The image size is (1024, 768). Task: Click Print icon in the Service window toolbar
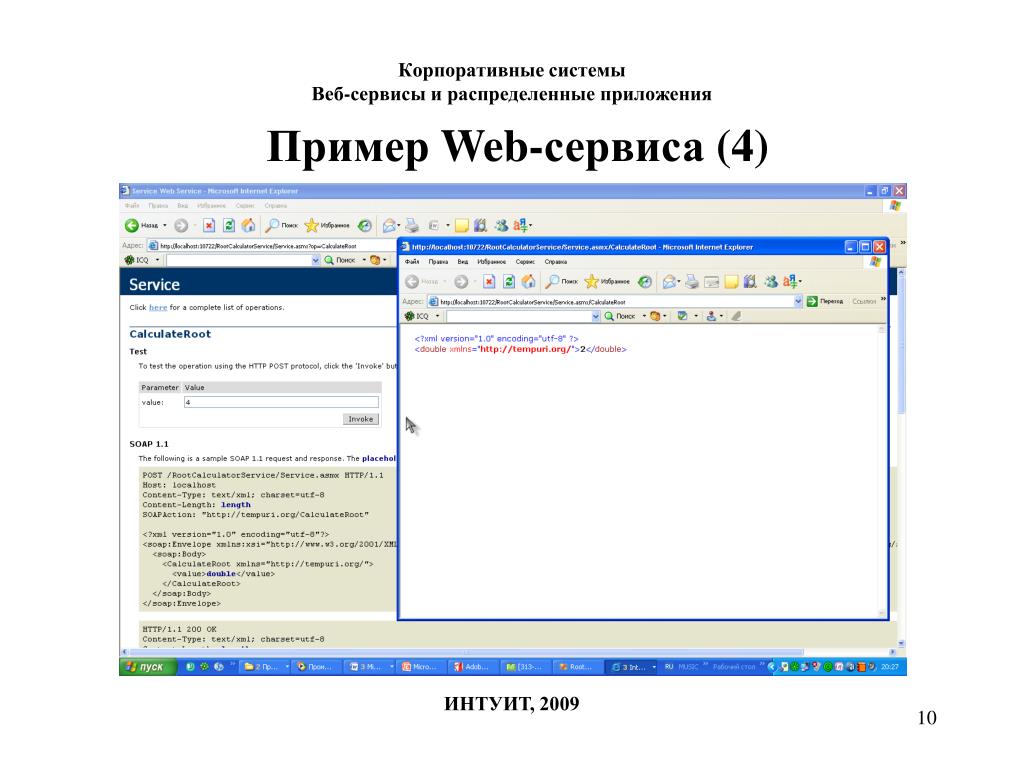(x=411, y=225)
